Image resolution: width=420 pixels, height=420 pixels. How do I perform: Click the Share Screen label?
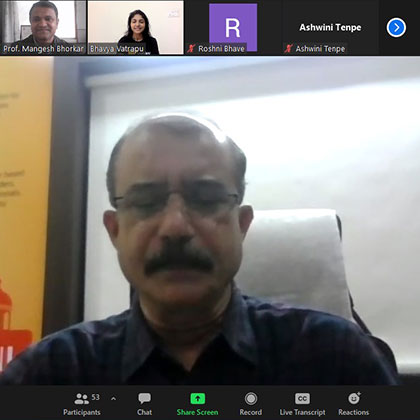point(198,412)
